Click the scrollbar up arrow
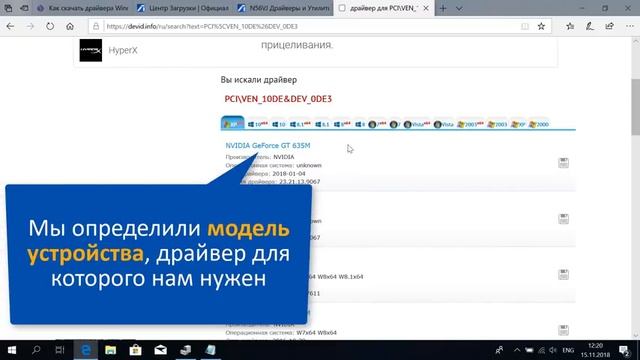This screenshot has height=360, width=640. pyautogui.click(x=636, y=41)
